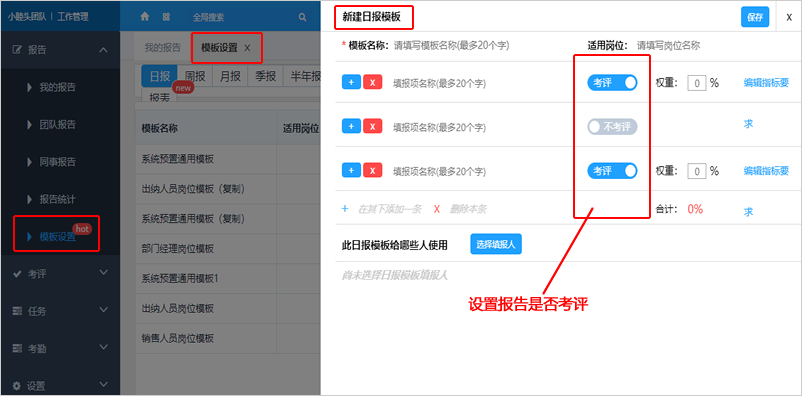Select the 模板设置 tab

[219, 48]
